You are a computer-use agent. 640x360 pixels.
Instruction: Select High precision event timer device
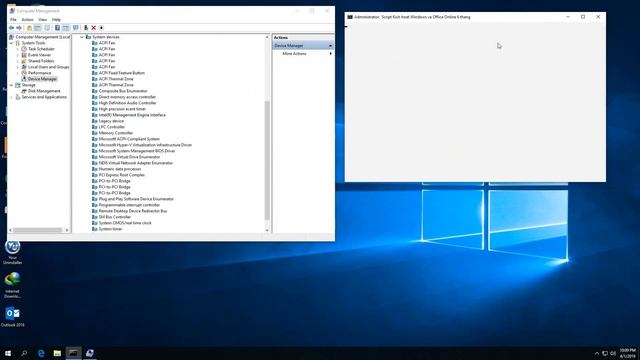pos(122,109)
